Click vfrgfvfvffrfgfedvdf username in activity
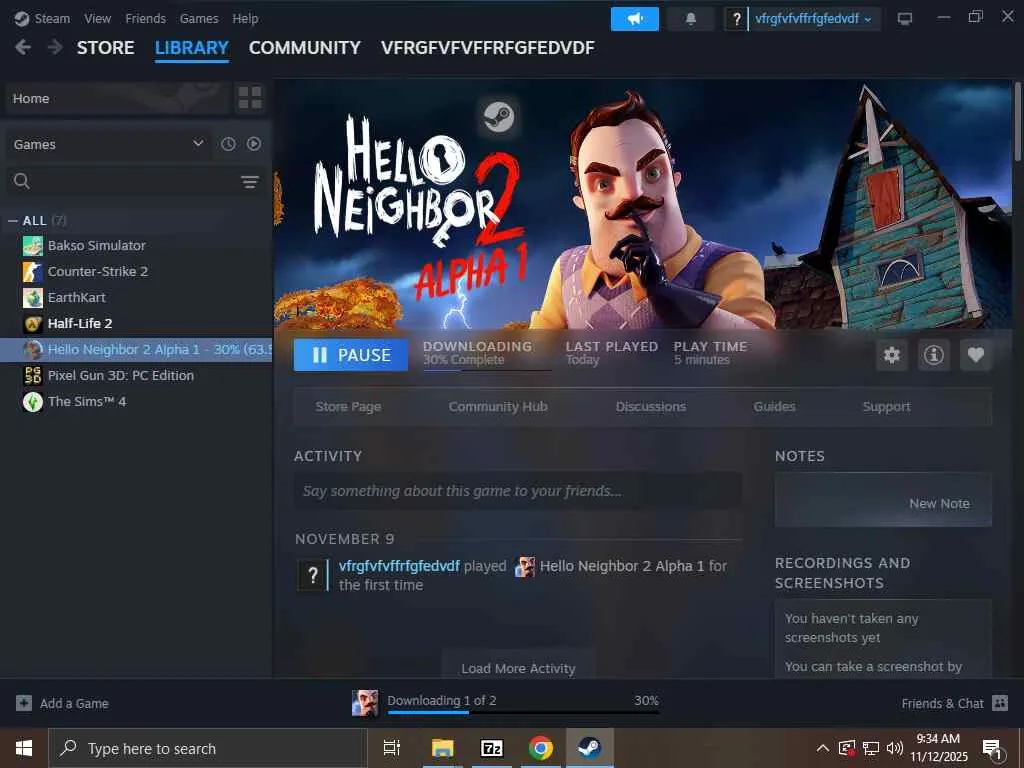 tap(399, 566)
